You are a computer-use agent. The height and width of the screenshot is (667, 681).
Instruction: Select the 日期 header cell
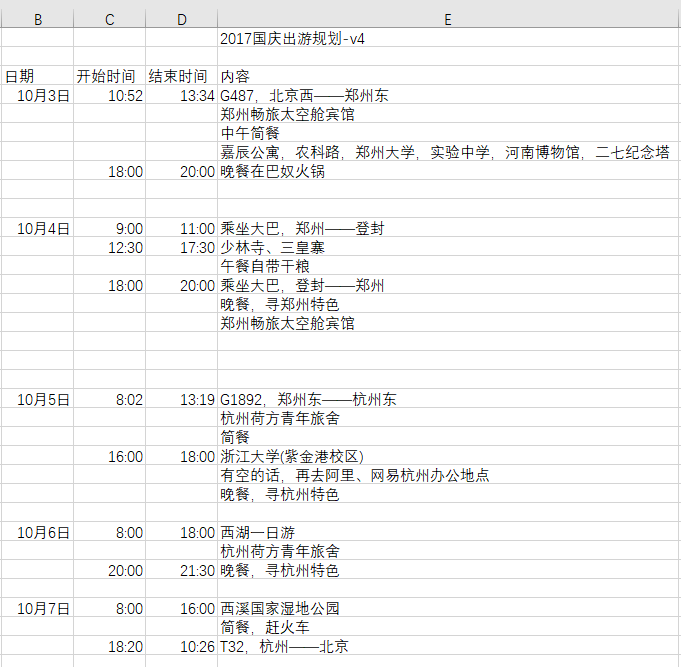pos(20,77)
